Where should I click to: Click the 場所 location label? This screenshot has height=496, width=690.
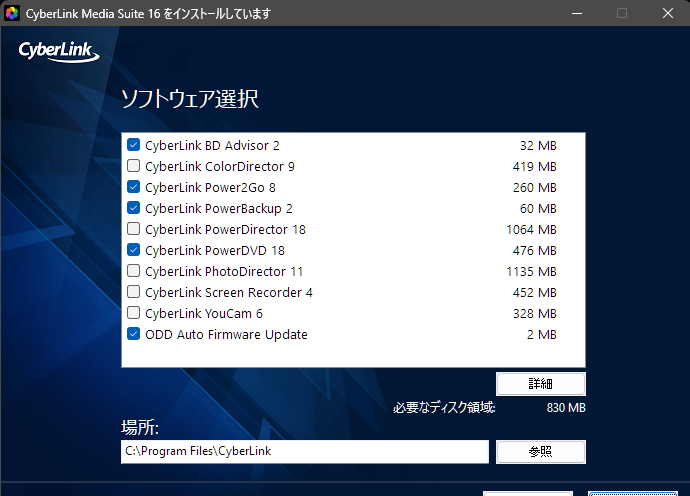coord(139,427)
